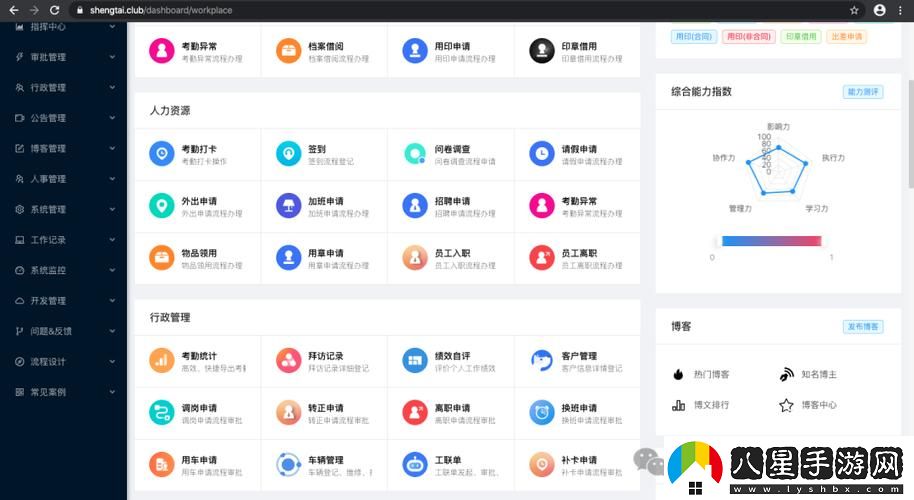
Task: Open the 物品领用 icon
Action: coord(162,258)
